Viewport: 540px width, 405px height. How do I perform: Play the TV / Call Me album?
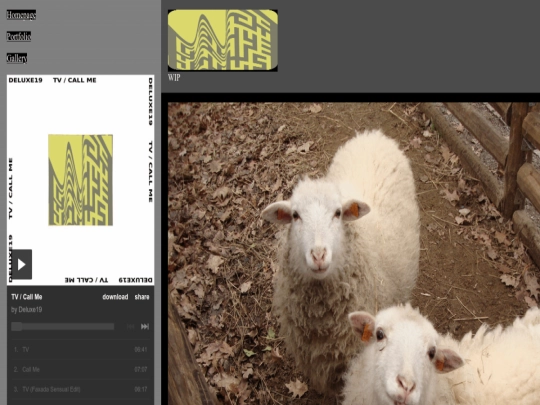tap(20, 264)
